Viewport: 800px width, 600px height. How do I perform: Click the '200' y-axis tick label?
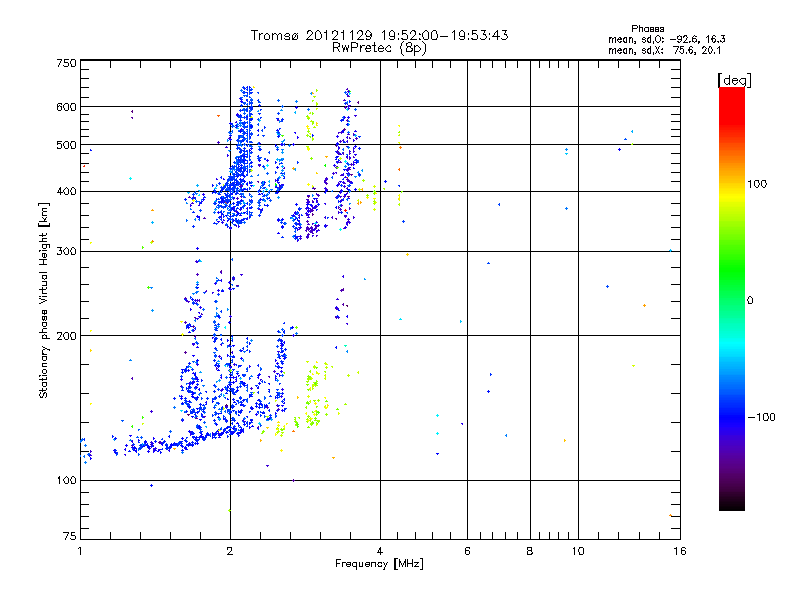(66, 336)
